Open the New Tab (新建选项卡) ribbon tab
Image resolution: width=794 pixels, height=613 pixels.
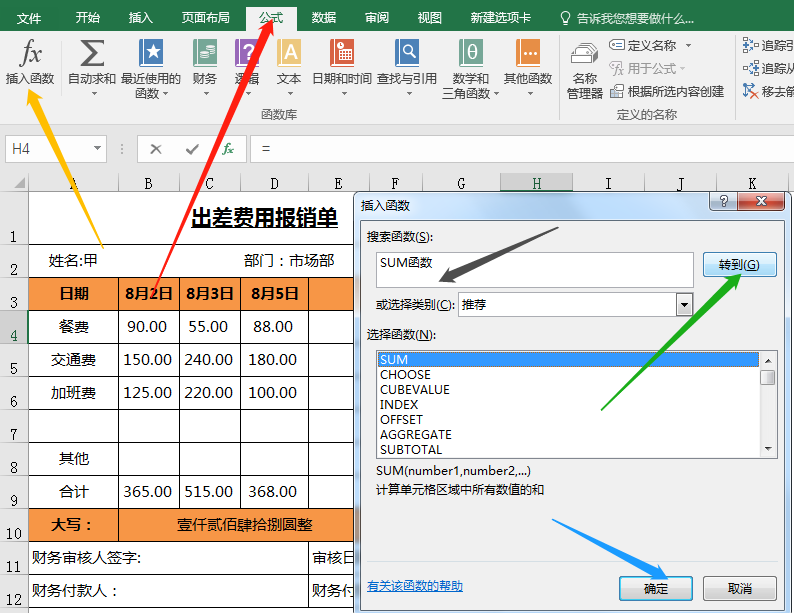pos(500,18)
